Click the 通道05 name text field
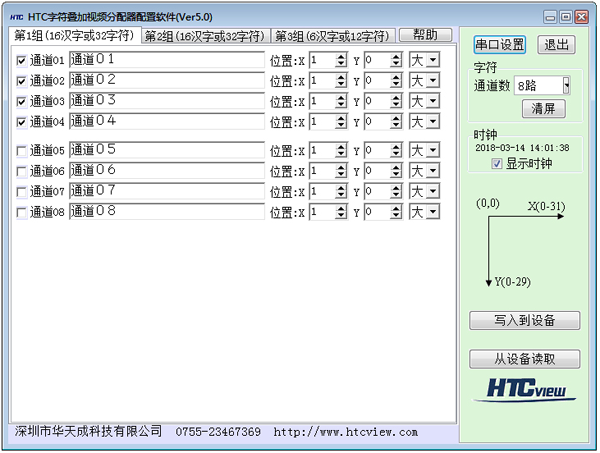 click(167, 150)
